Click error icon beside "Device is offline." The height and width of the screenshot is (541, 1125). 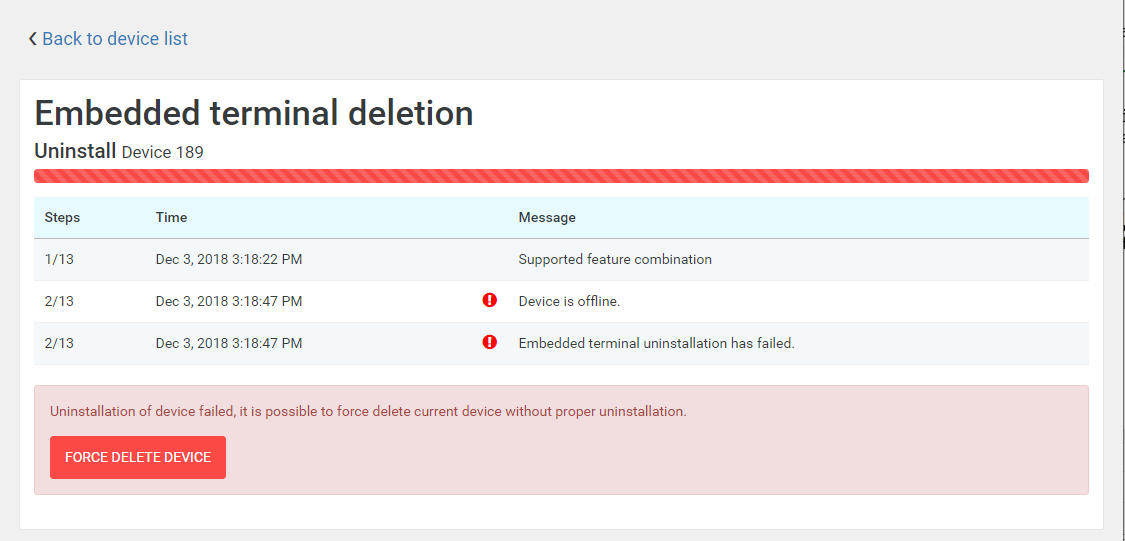click(489, 300)
